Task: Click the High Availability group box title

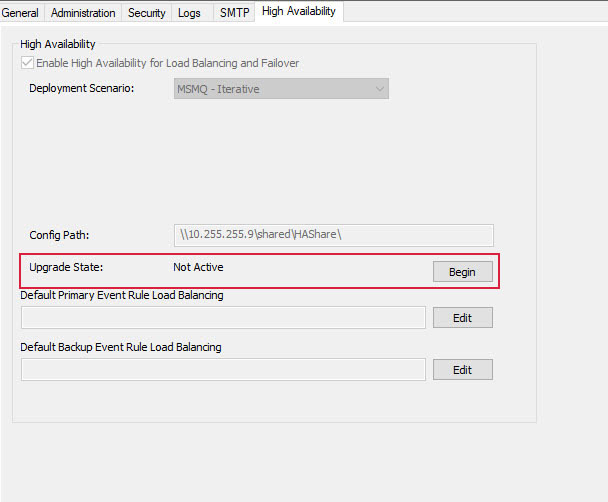Action: pyautogui.click(x=57, y=44)
